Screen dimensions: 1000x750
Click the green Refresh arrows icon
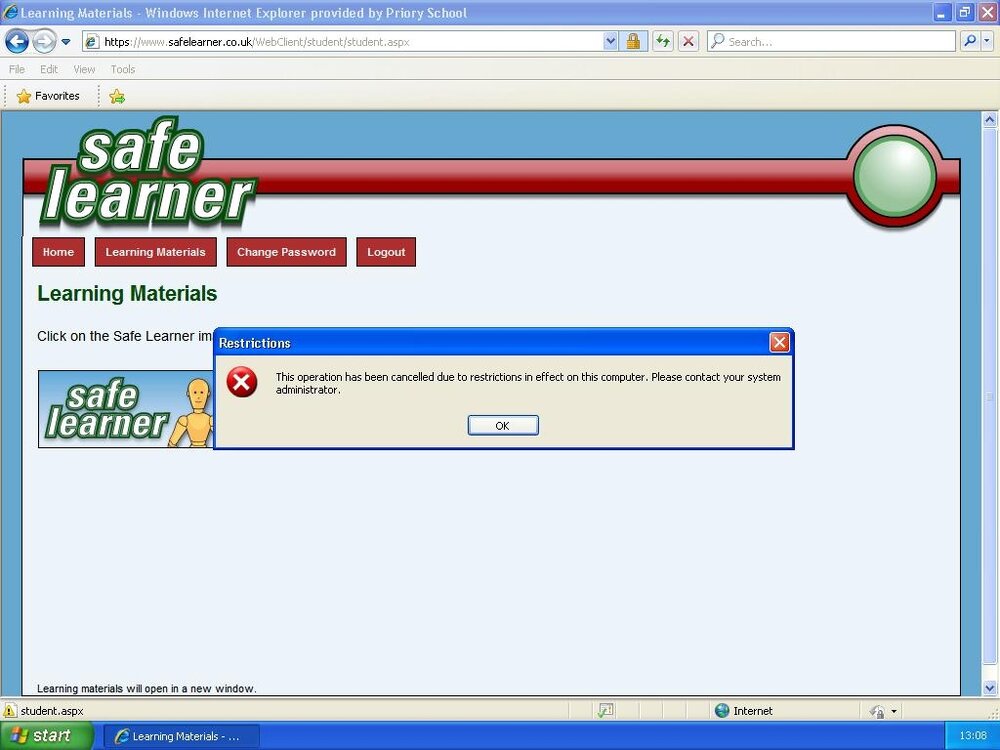[663, 41]
